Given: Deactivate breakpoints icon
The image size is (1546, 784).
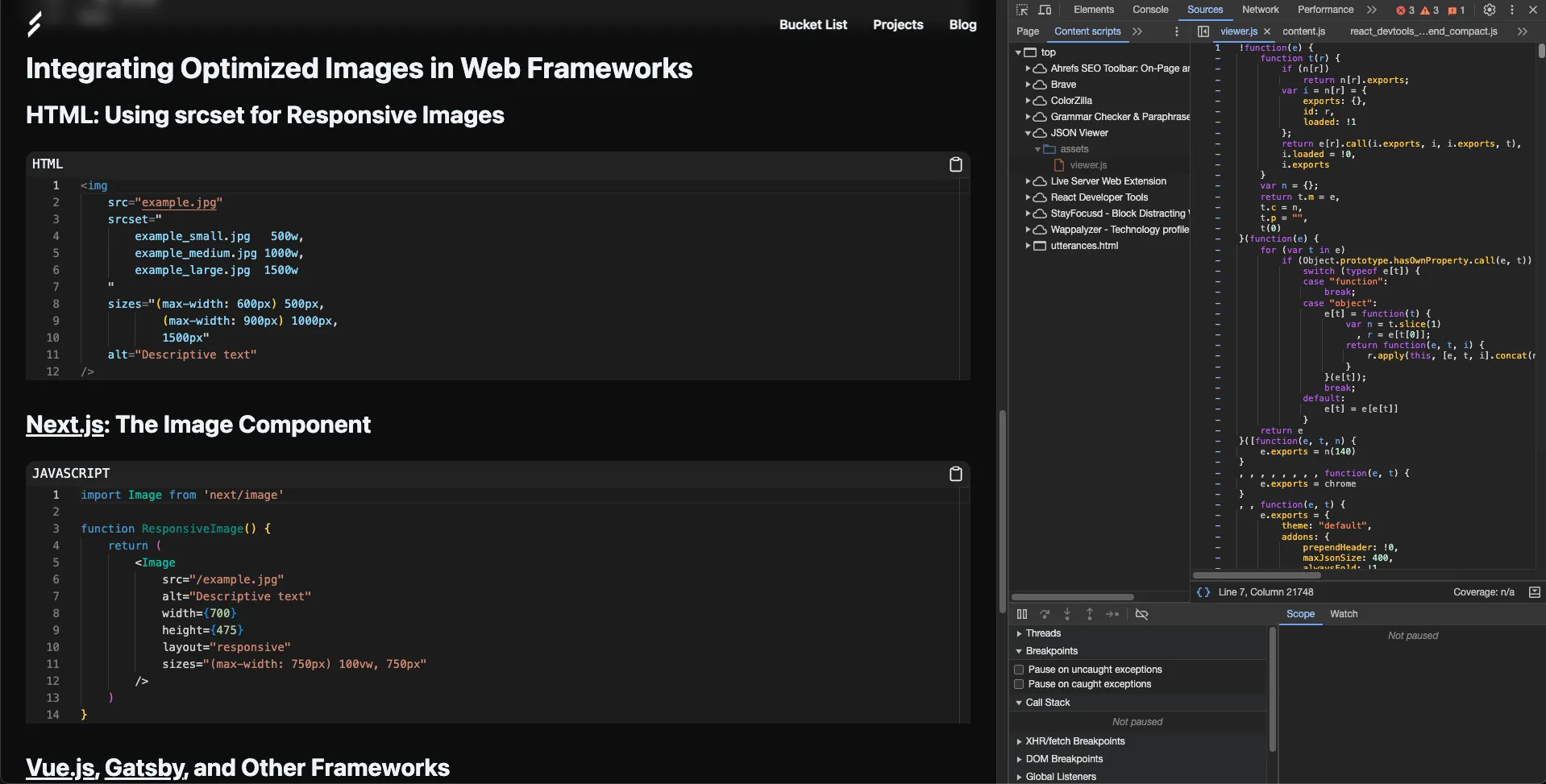Looking at the screenshot, I should tap(1141, 614).
